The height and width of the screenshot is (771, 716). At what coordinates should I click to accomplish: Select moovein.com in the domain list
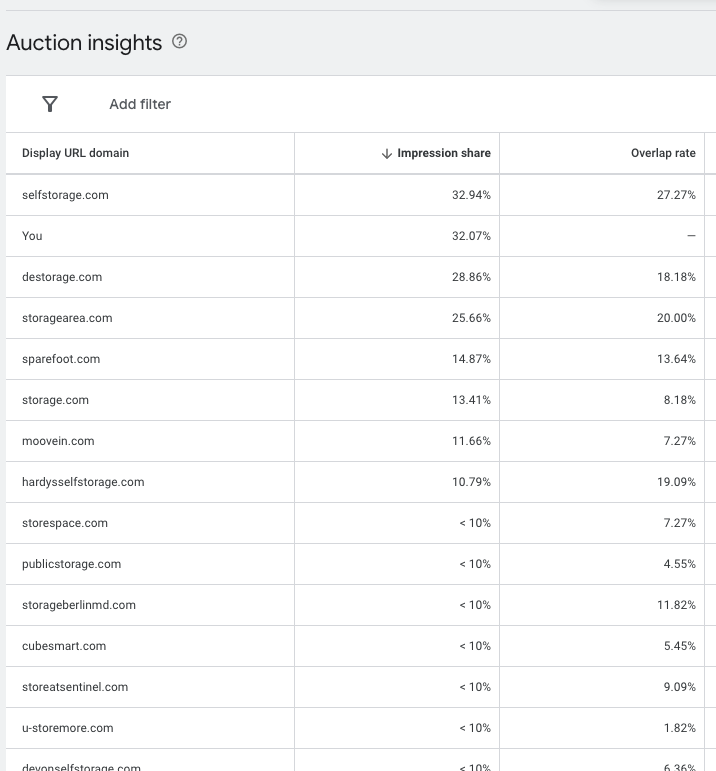58,441
